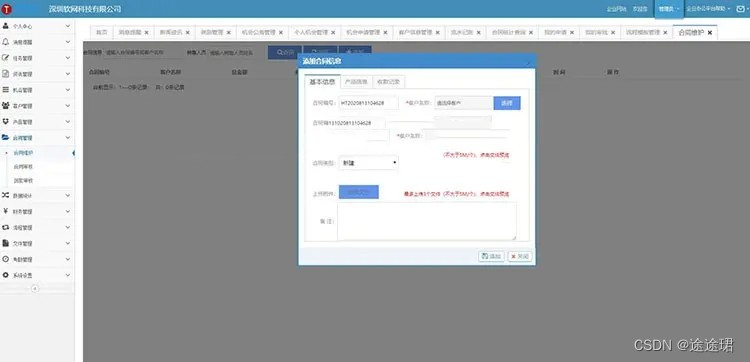The height and width of the screenshot is (362, 750).
Task: Click the loop-arrows icon for 流程管理
Action: click(x=6, y=227)
